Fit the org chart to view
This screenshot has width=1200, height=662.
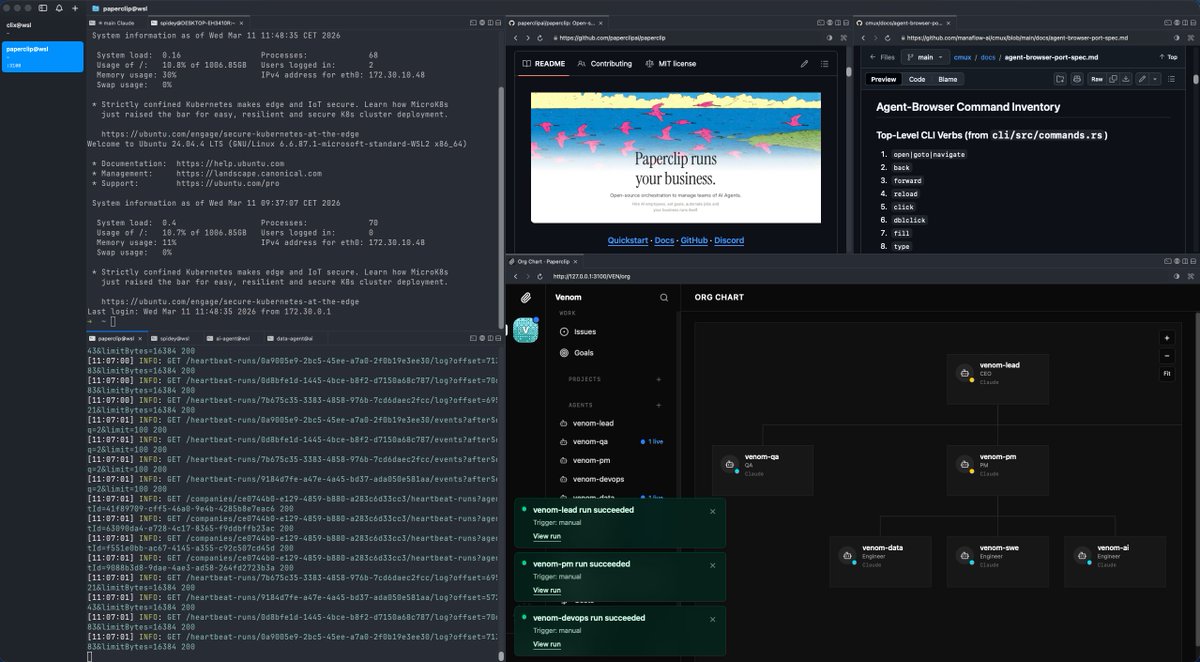[x=1167, y=374]
